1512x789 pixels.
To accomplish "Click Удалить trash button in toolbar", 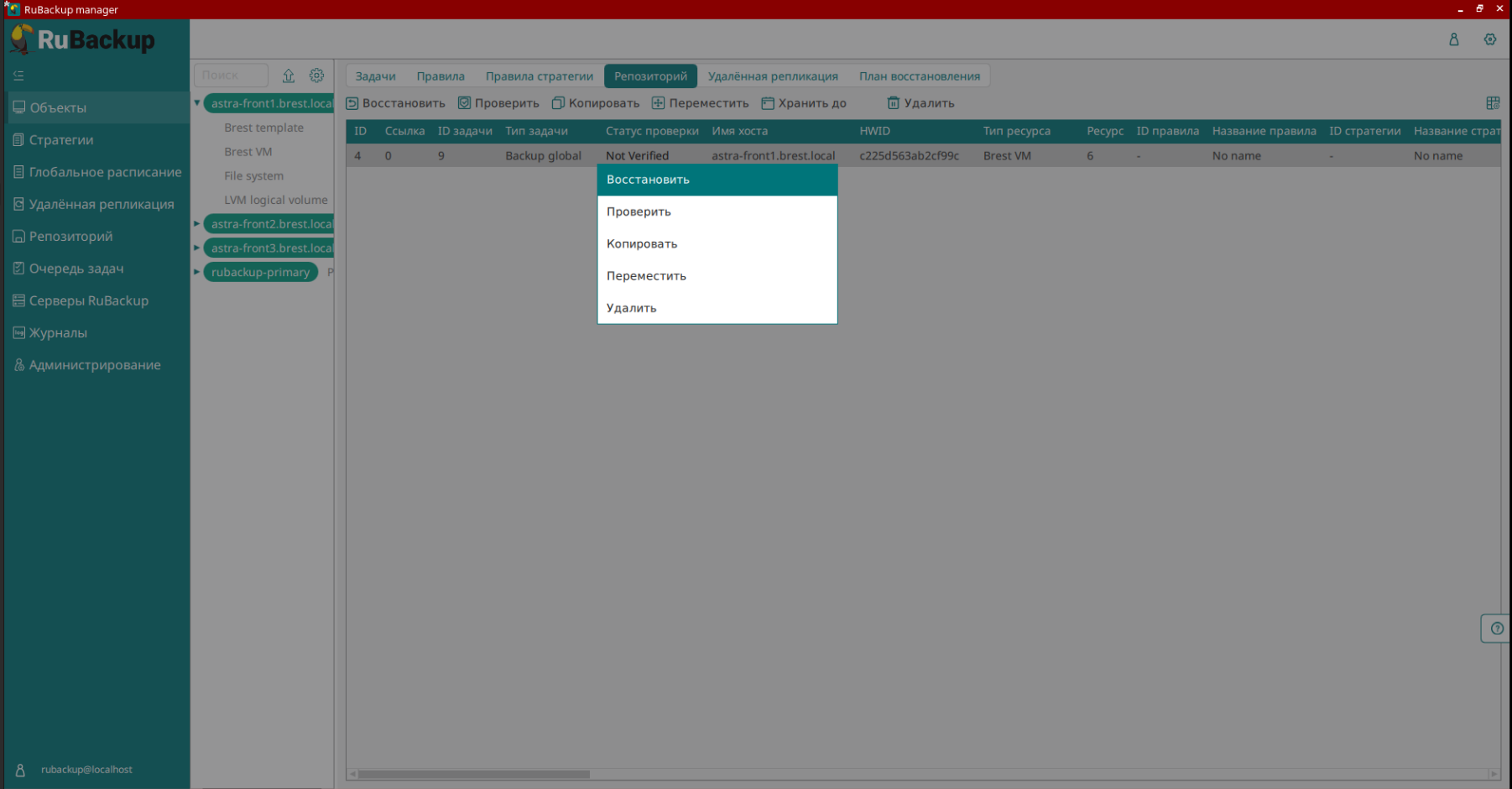I will [920, 103].
